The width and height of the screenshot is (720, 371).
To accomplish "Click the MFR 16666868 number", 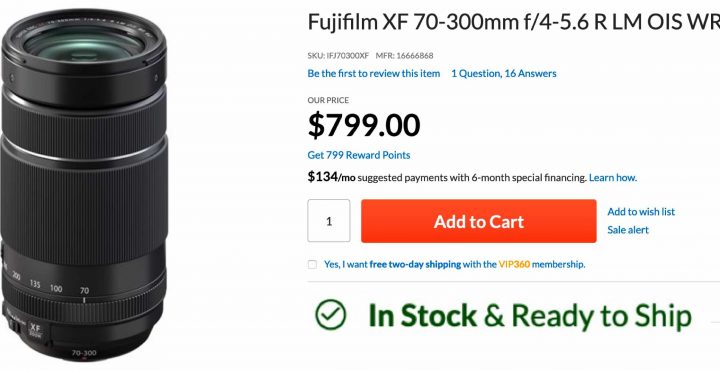I will point(404,56).
